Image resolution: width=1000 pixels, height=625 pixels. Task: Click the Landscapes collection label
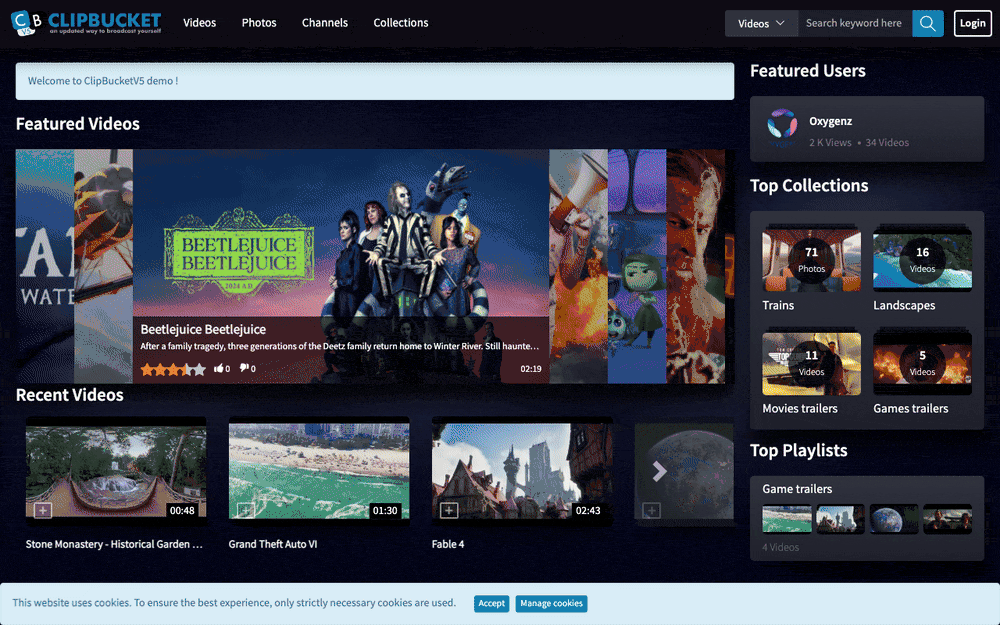point(904,305)
